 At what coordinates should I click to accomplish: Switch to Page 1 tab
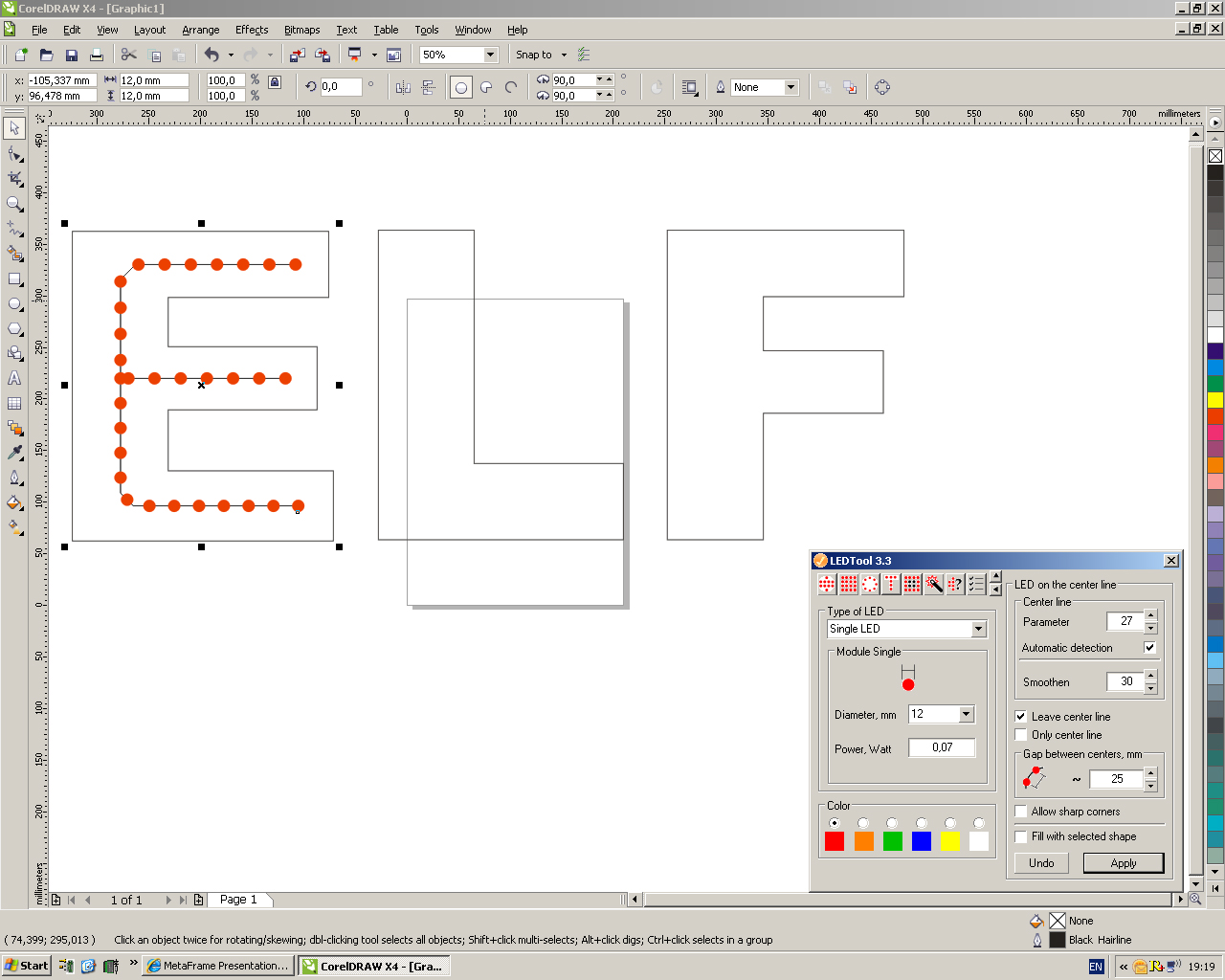(238, 900)
